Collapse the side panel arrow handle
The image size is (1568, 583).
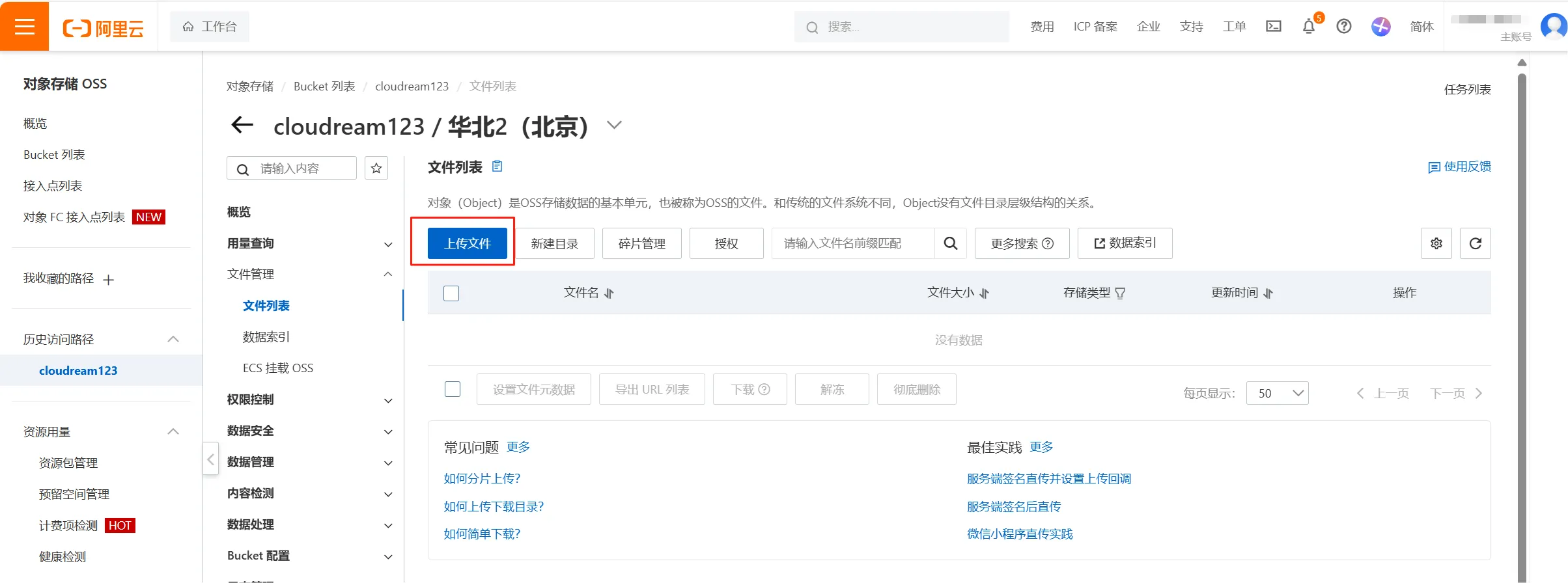[x=210, y=459]
